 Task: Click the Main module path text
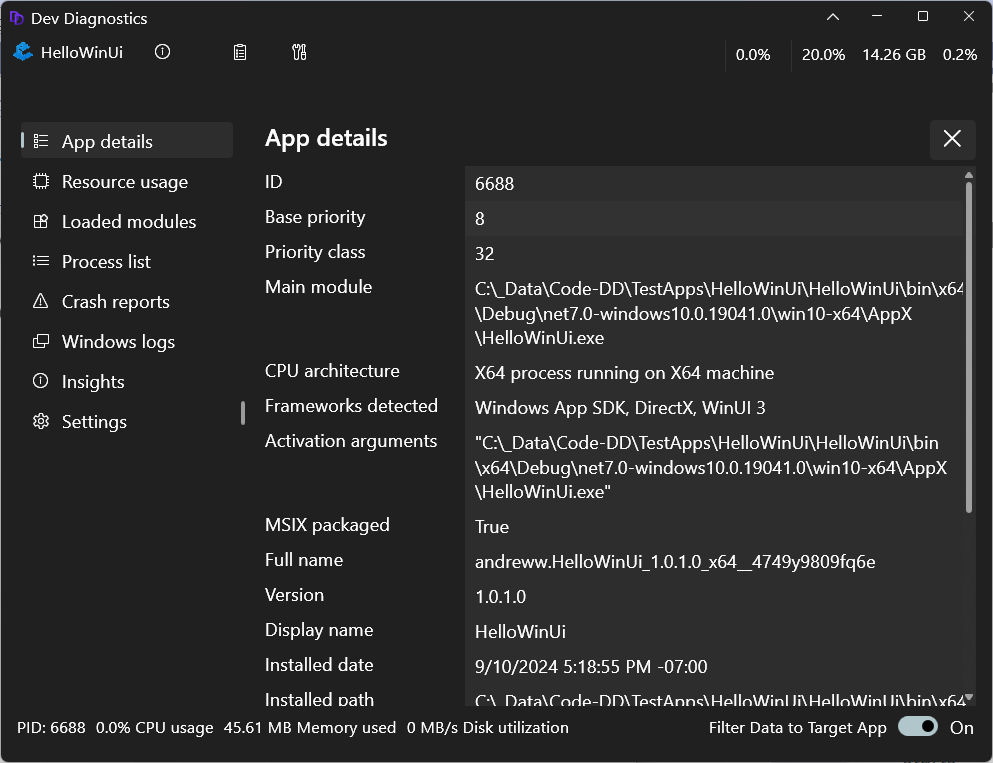(x=719, y=313)
